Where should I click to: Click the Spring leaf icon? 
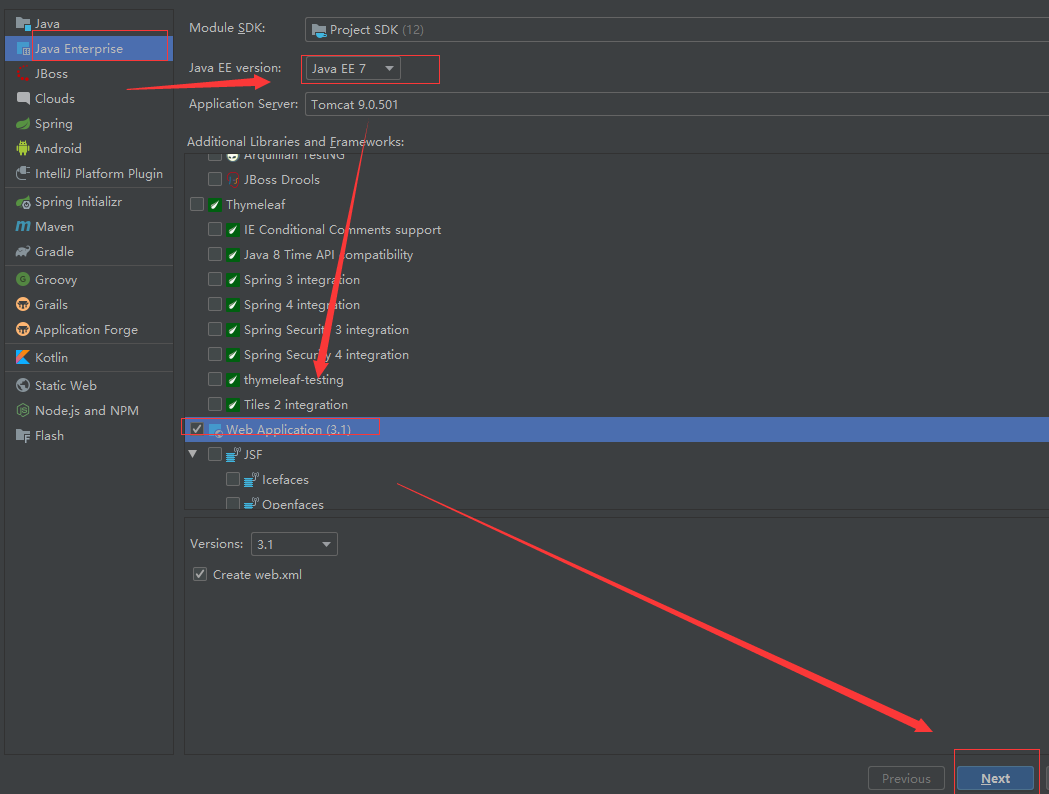tap(23, 124)
